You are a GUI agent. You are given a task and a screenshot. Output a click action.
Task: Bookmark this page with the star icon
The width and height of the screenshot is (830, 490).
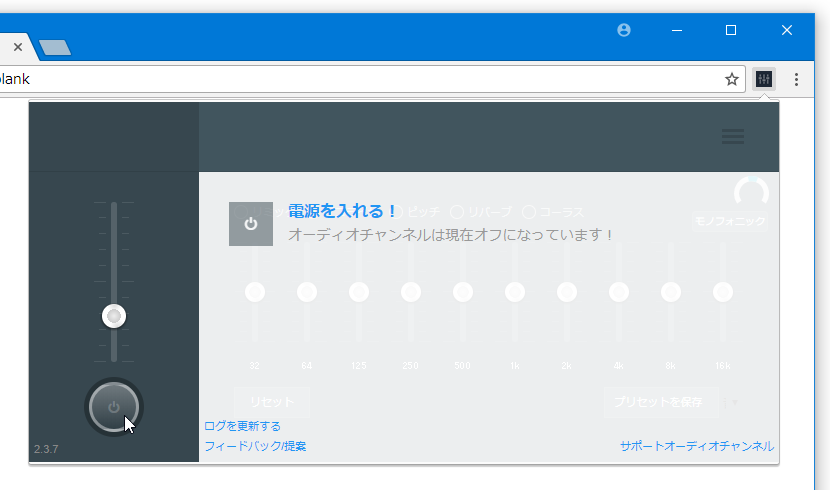(x=732, y=79)
